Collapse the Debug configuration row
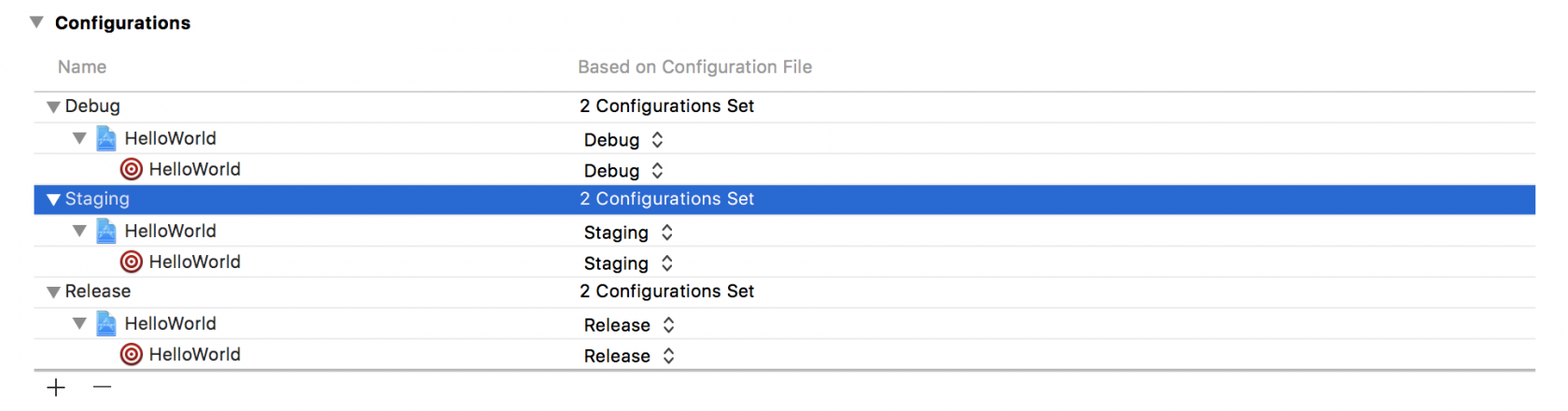Viewport: 1568px width, 411px height. pos(53,107)
